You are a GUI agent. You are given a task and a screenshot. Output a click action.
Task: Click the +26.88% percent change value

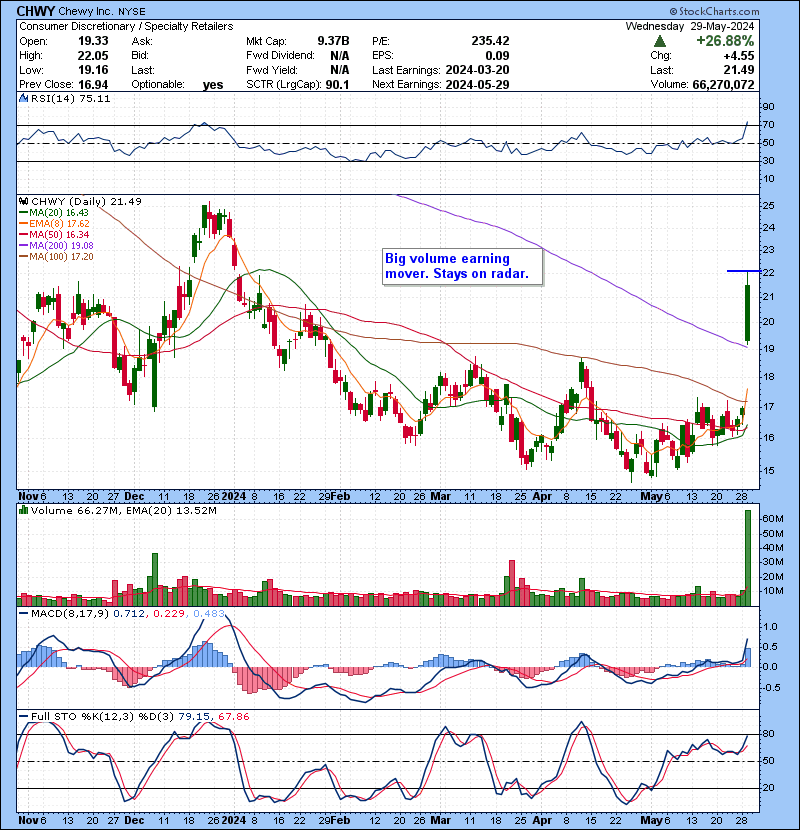725,41
